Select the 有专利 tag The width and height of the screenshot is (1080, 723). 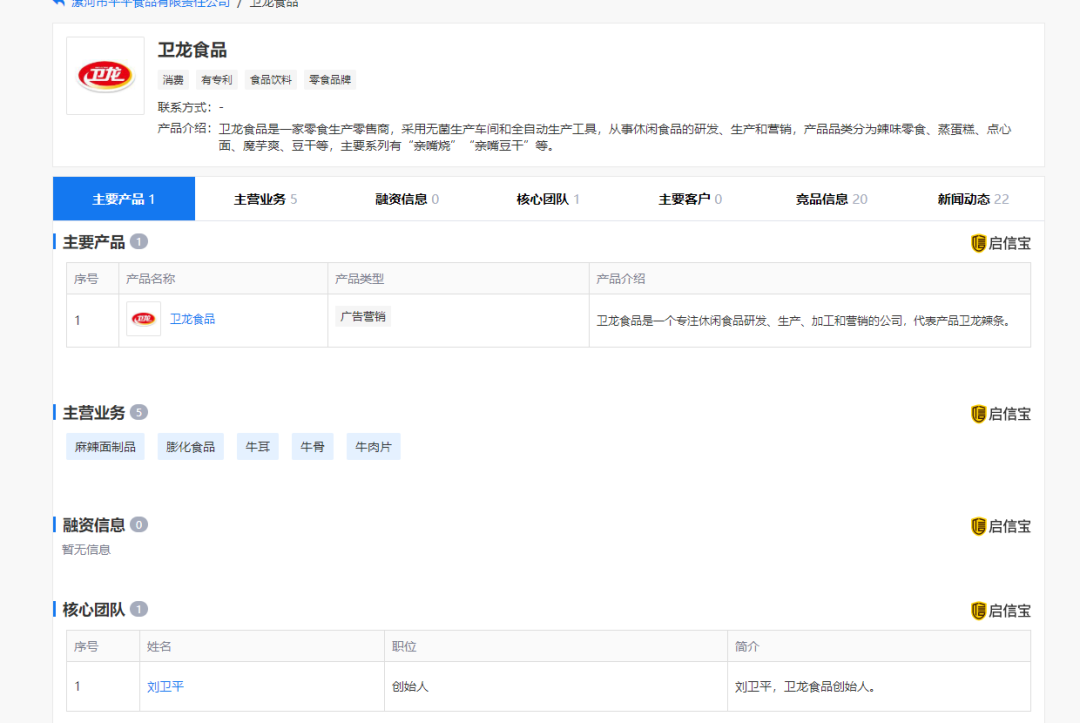[x=216, y=79]
